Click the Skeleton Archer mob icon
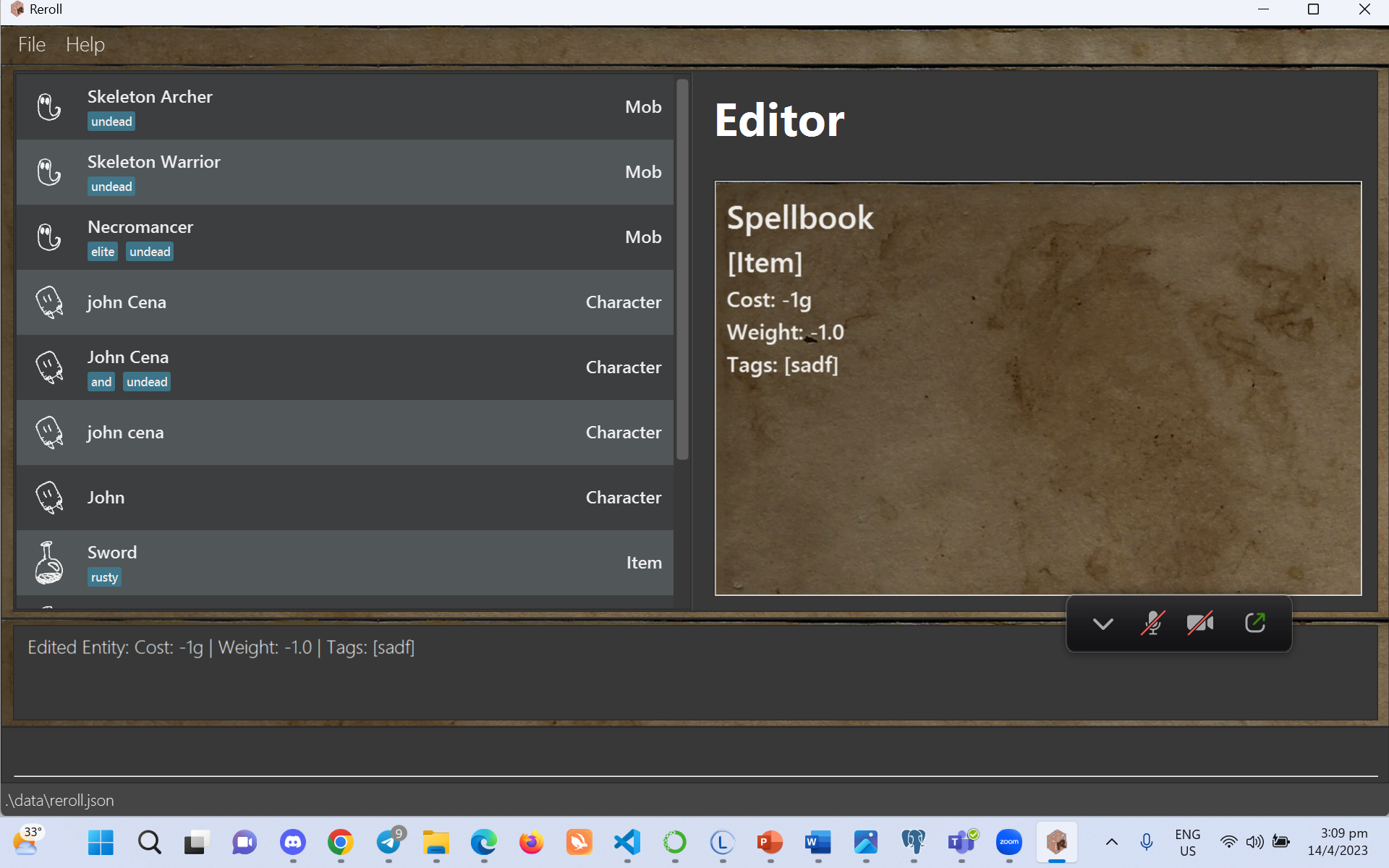The width and height of the screenshot is (1389, 868). 49,107
